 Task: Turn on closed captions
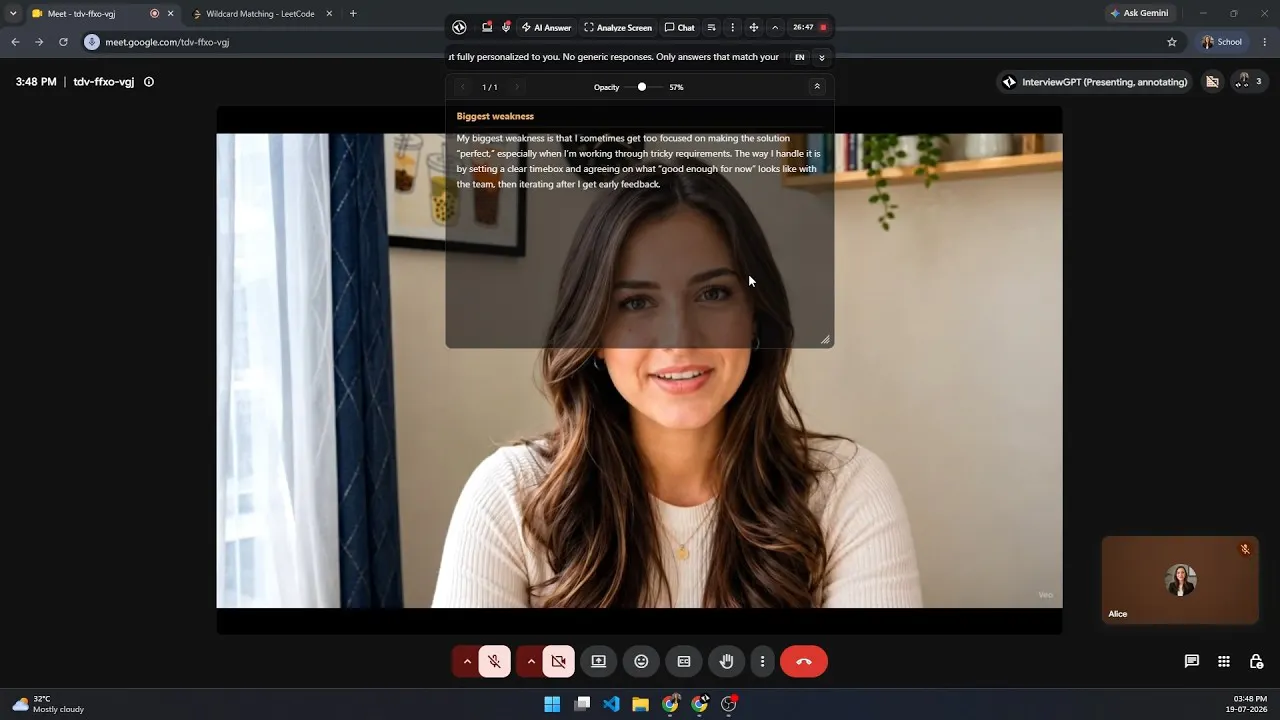[x=684, y=661]
